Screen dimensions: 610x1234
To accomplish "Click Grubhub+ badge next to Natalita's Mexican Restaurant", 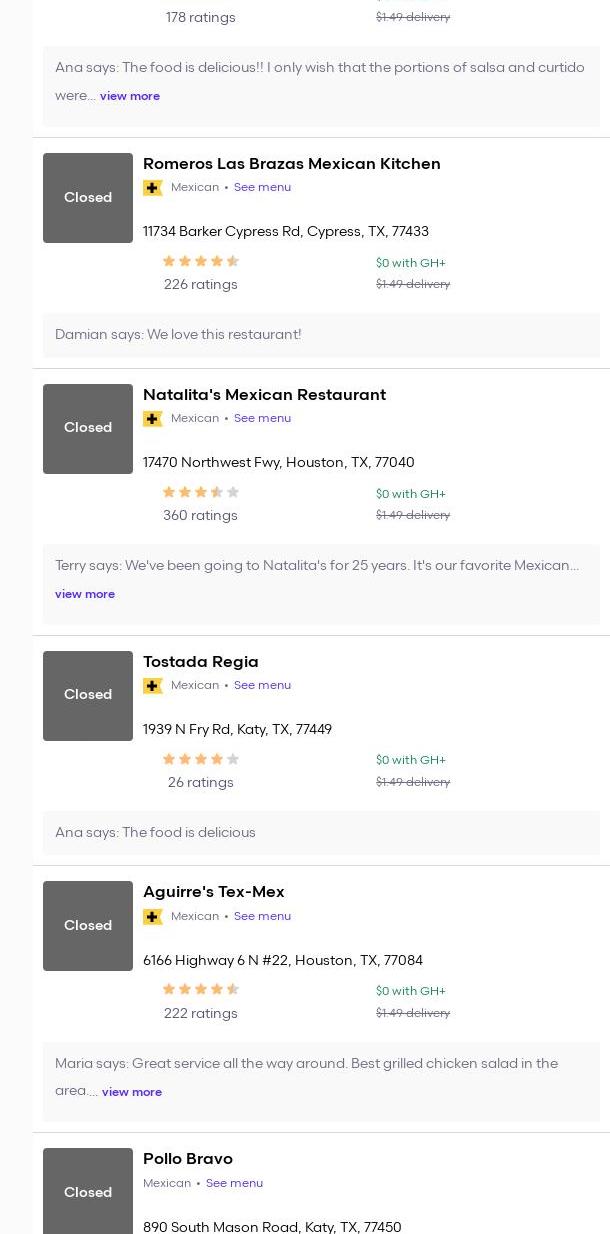I will 153,419.
